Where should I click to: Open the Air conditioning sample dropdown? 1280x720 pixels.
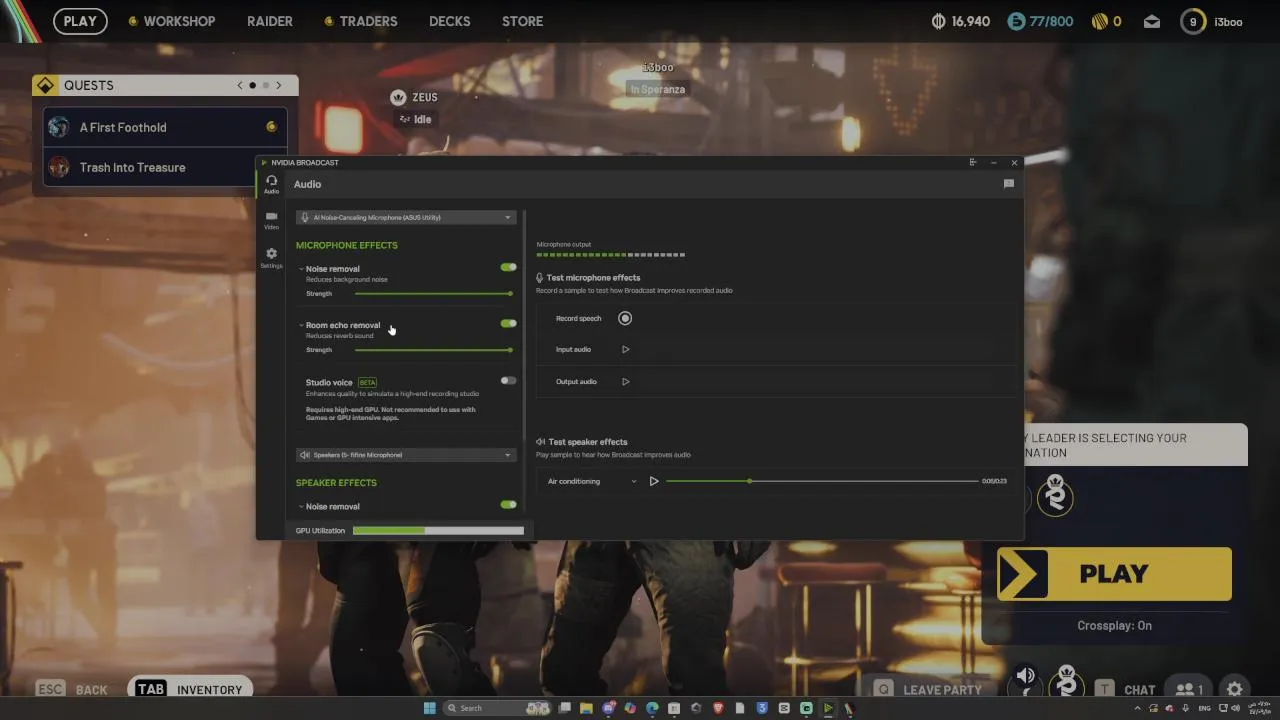(592, 481)
